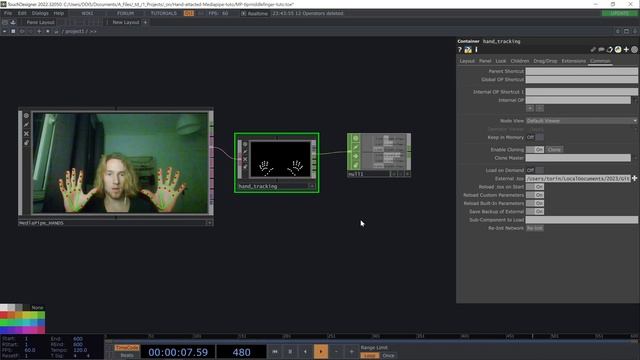Open Help menu
Image resolution: width=640 pixels, height=360 pixels.
pyautogui.click(x=59, y=13)
